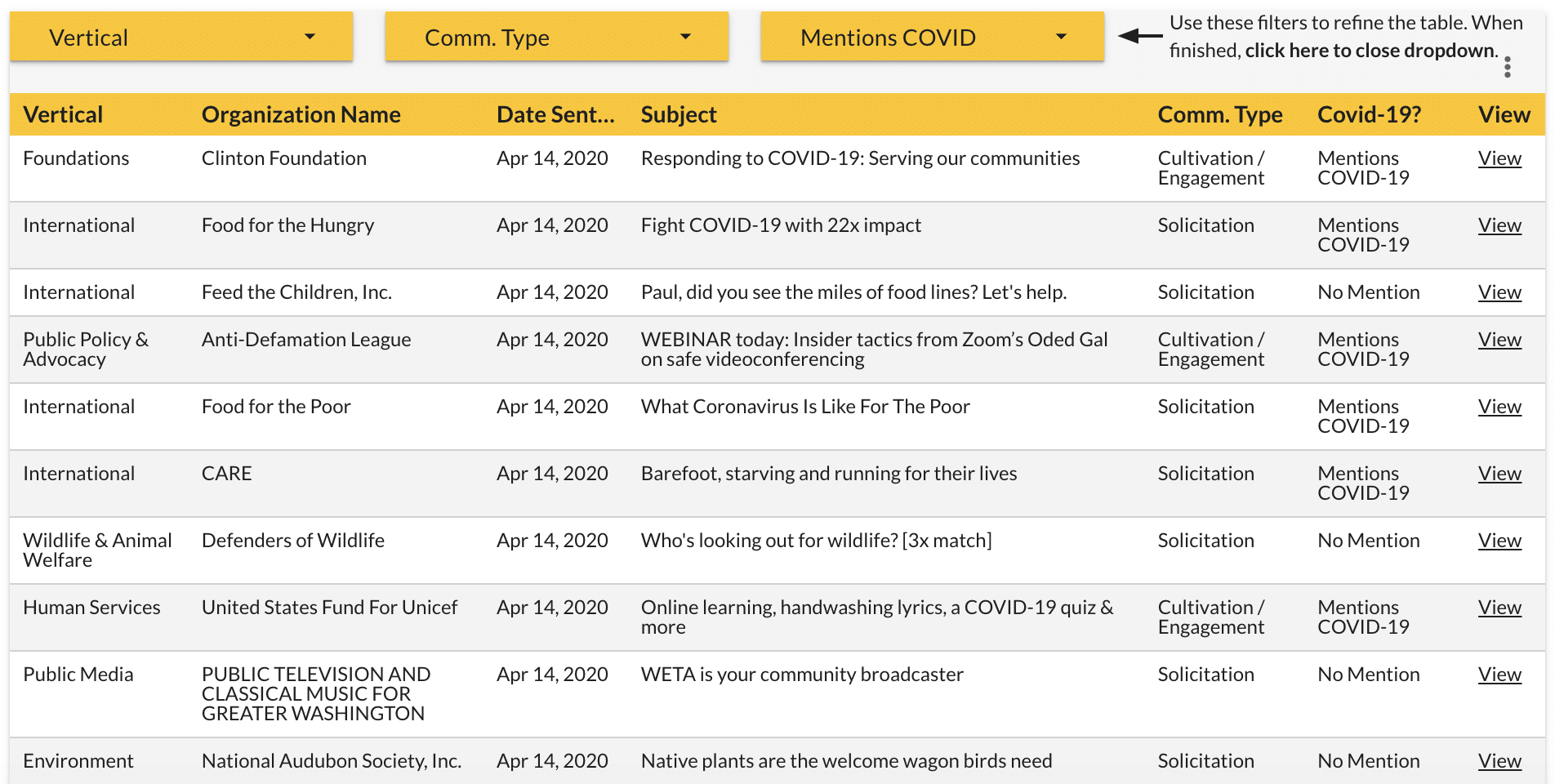Open View link for Feed the Children
The image size is (1555, 784).
click(1499, 292)
